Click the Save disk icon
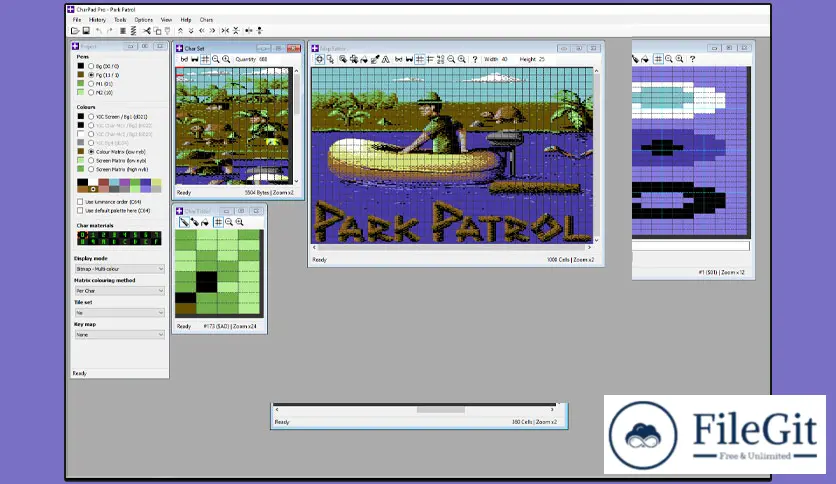Screen dimensions: 836x484 (x=86, y=31)
